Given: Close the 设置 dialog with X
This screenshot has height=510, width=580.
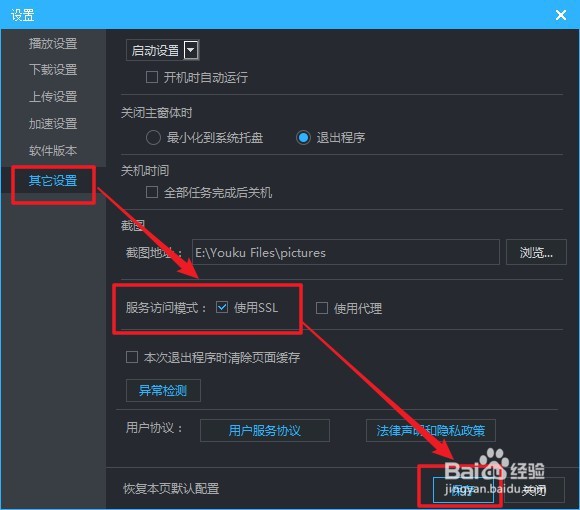Looking at the screenshot, I should (561, 15).
